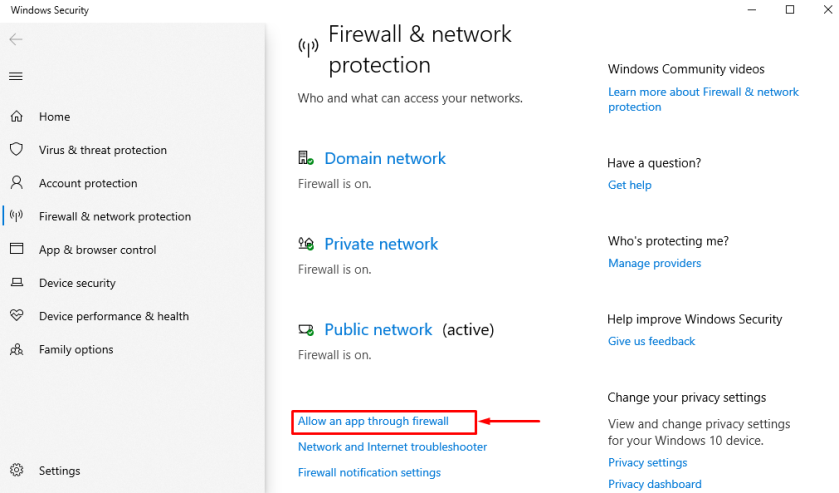Open Firewall notification settings link
The height and width of the screenshot is (493, 839).
tap(369, 472)
